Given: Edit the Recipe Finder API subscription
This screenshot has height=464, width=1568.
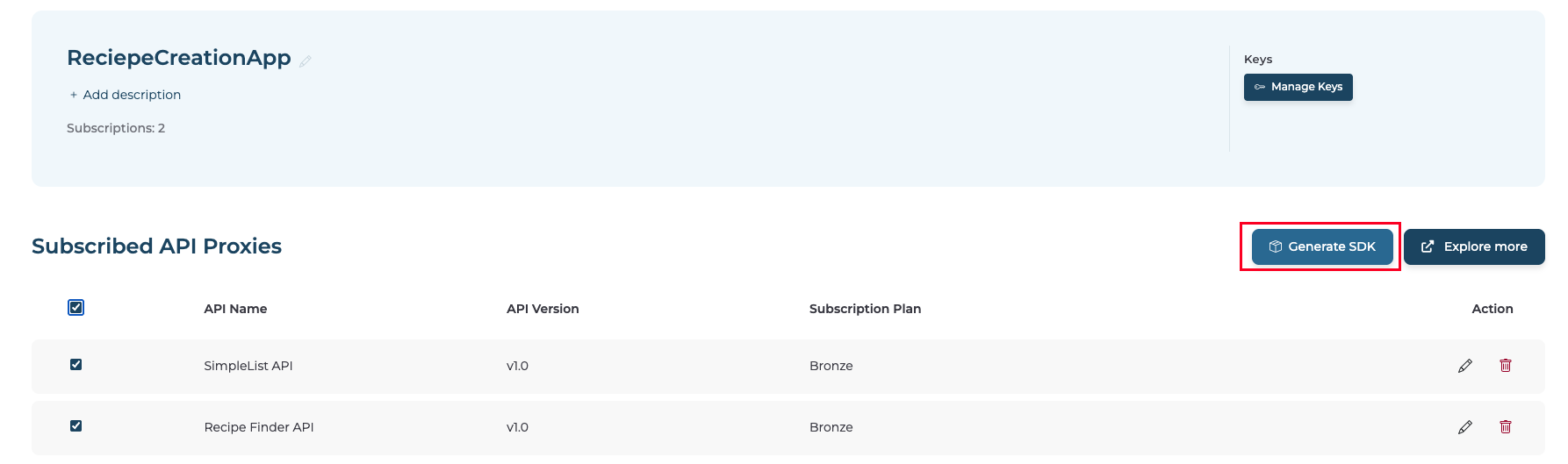Looking at the screenshot, I should pos(1464,427).
